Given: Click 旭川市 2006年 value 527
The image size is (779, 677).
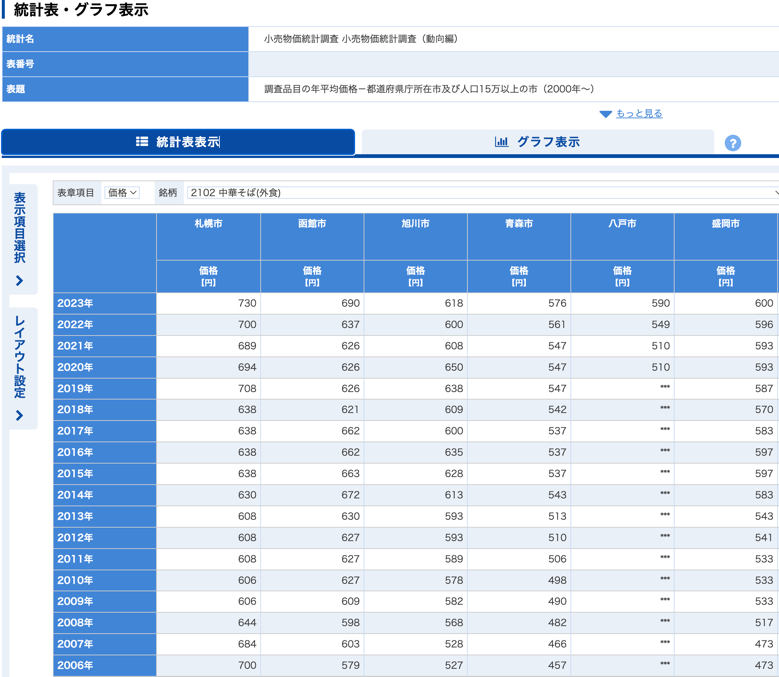Looking at the screenshot, I should [454, 666].
